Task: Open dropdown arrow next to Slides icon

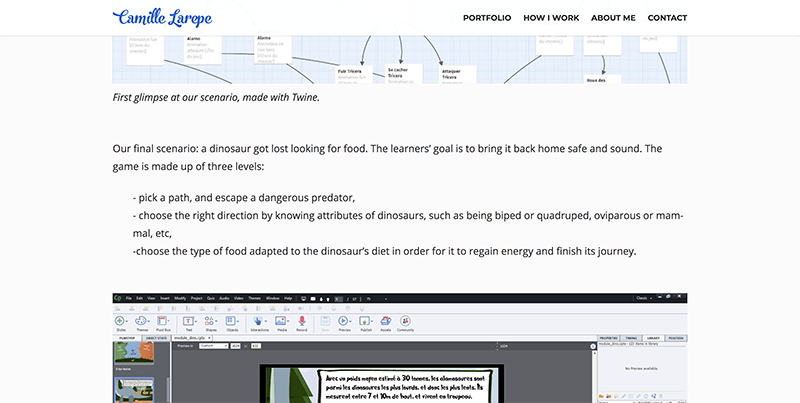Action: tap(127, 321)
